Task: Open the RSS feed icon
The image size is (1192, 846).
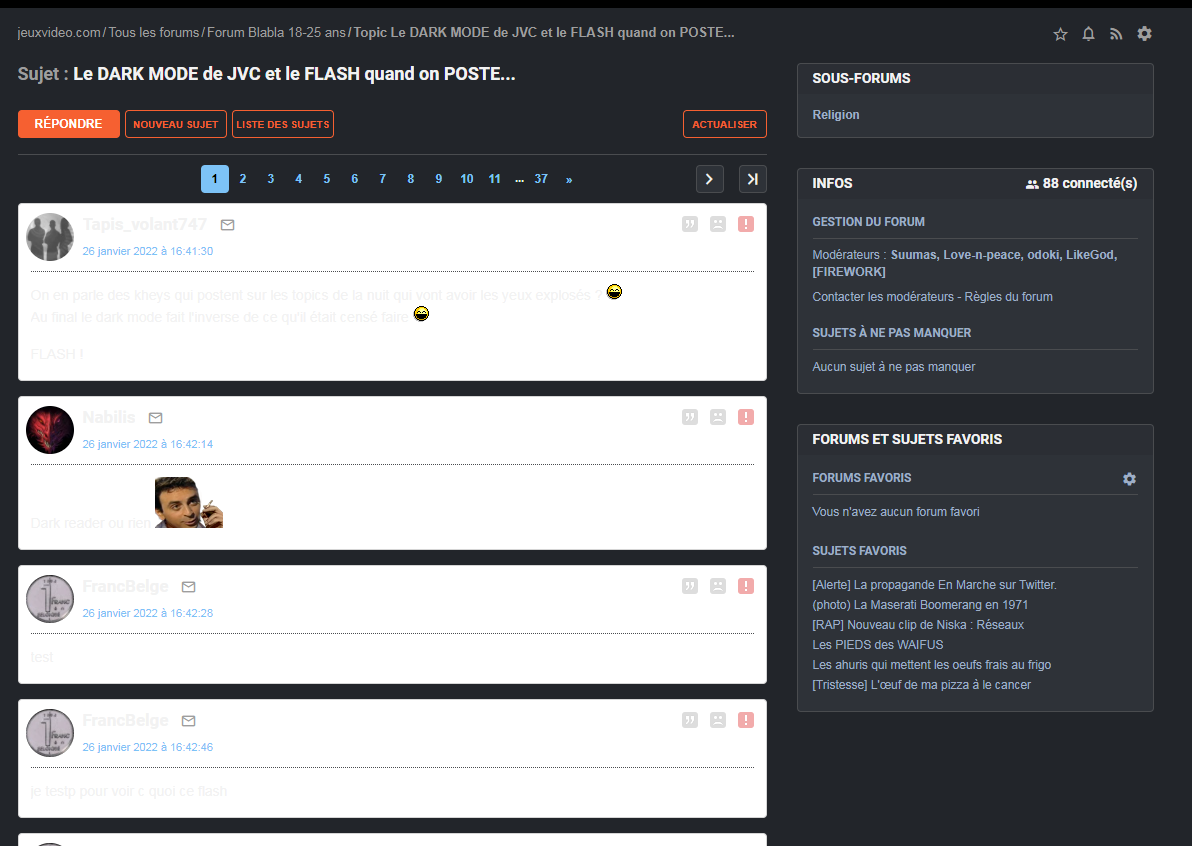Action: click(x=1116, y=33)
